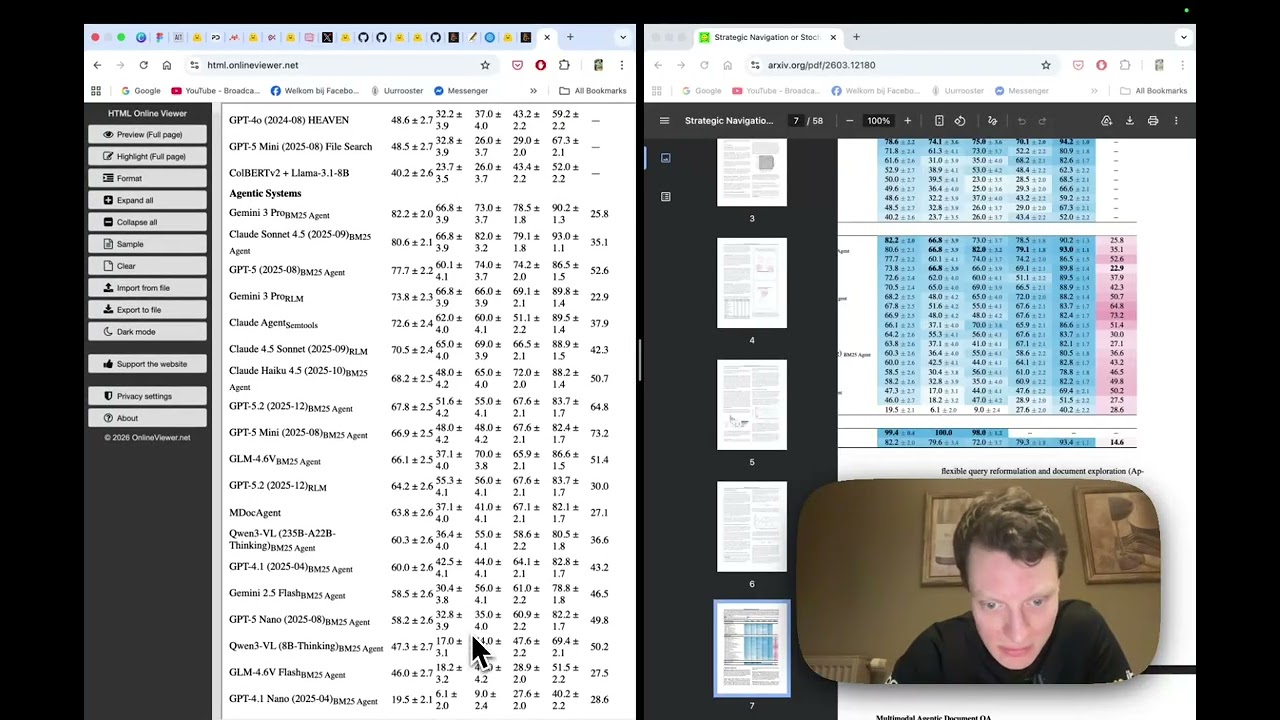Click the fit to page icon

coord(939,121)
